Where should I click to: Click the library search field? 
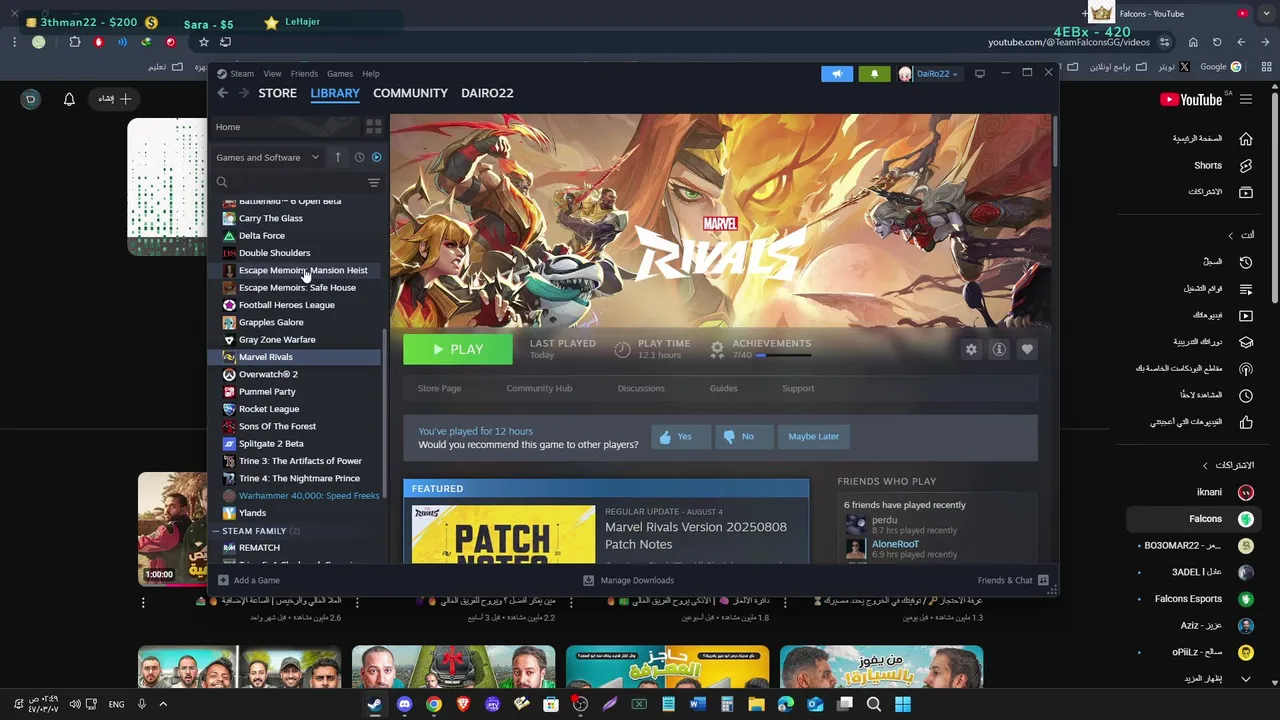288,182
